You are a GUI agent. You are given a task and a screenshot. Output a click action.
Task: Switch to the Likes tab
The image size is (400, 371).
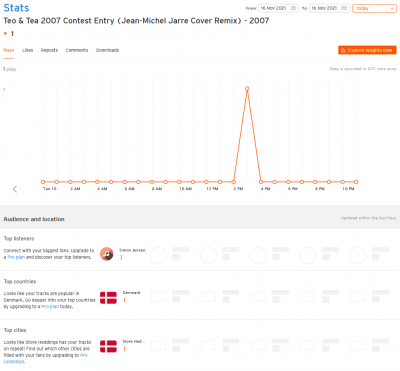28,50
